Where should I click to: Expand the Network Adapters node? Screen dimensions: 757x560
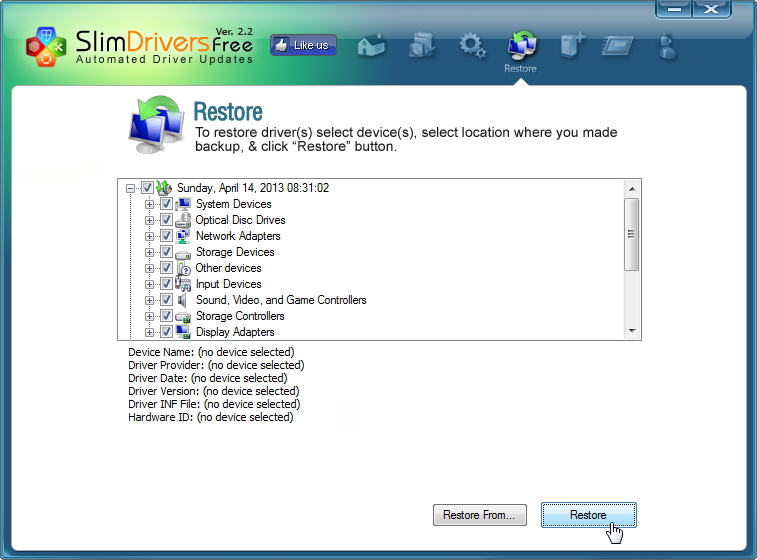coord(149,236)
